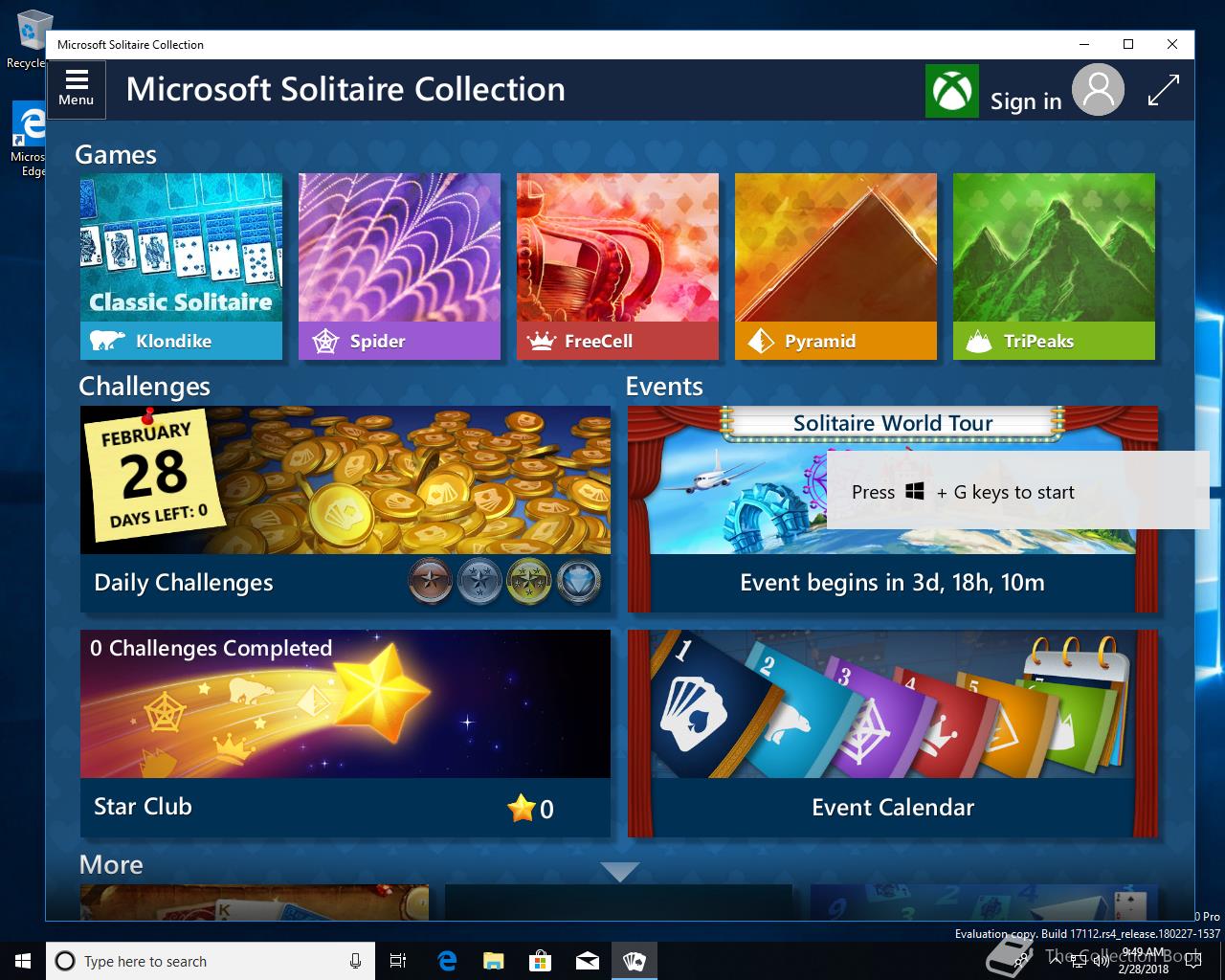Click the bronze medal badge icon
Viewport: 1225px width, 980px height.
[x=431, y=582]
